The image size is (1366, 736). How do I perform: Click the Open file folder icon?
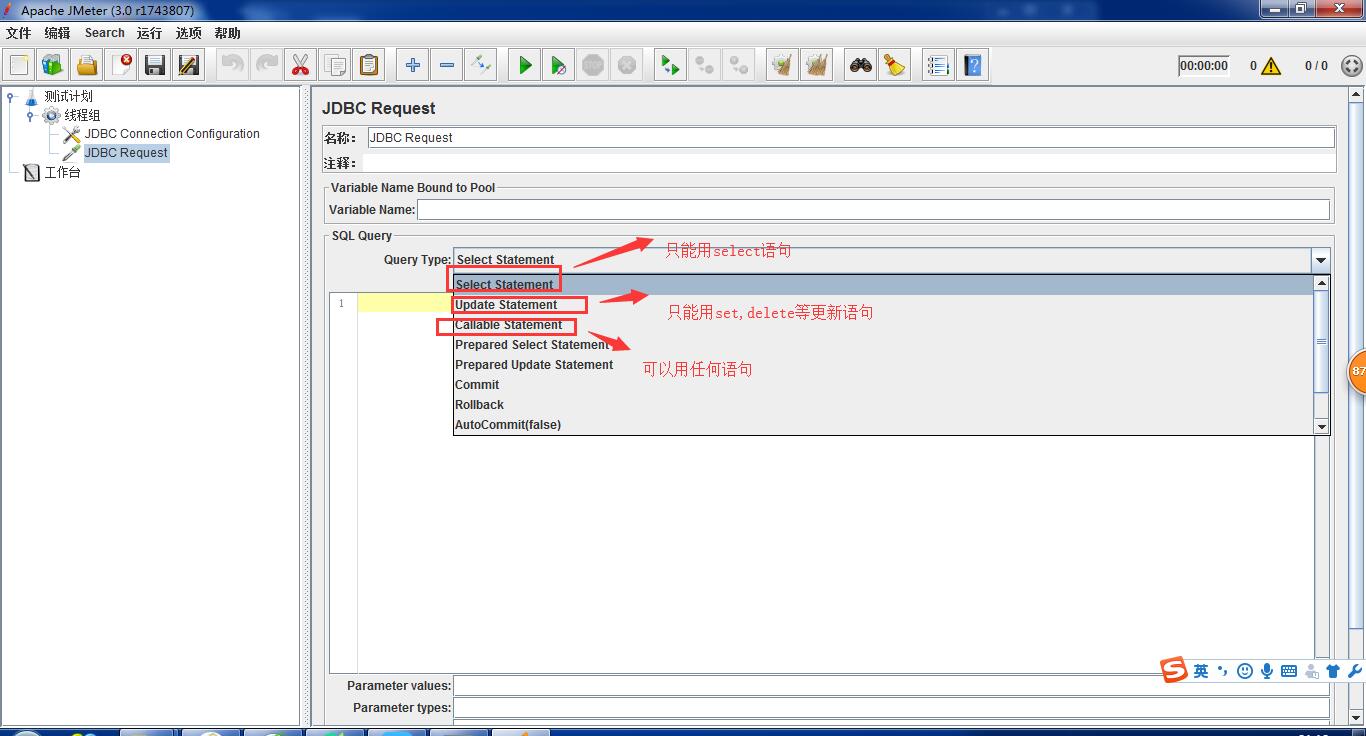pyautogui.click(x=87, y=65)
